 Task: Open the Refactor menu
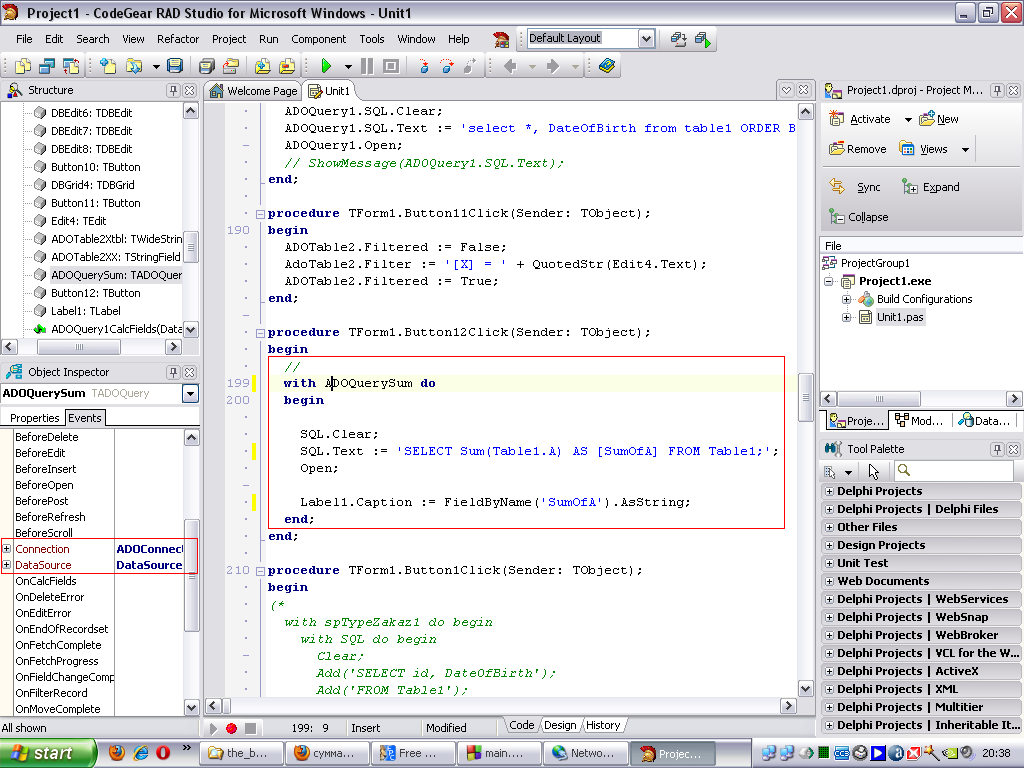[178, 39]
